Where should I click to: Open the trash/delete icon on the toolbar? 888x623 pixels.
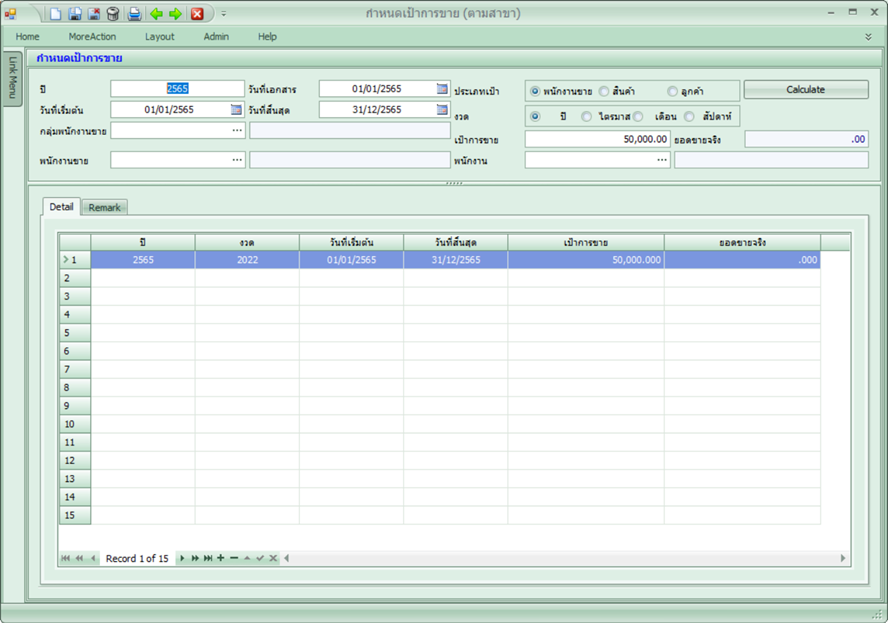tap(112, 13)
